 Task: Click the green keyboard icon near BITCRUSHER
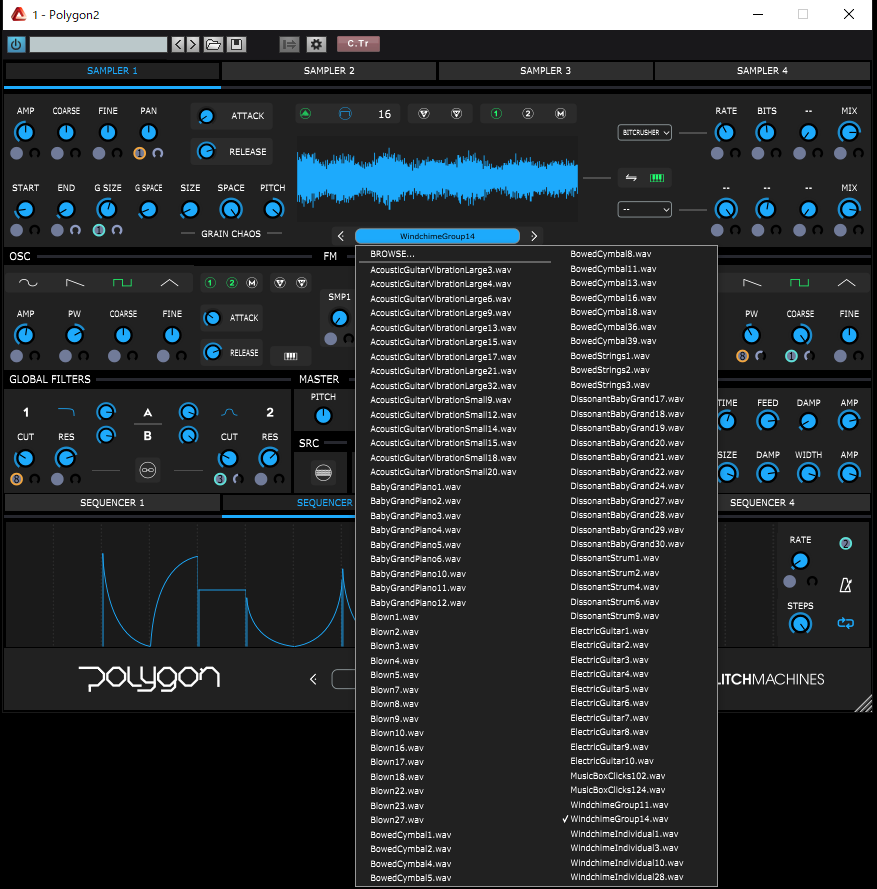click(x=657, y=178)
